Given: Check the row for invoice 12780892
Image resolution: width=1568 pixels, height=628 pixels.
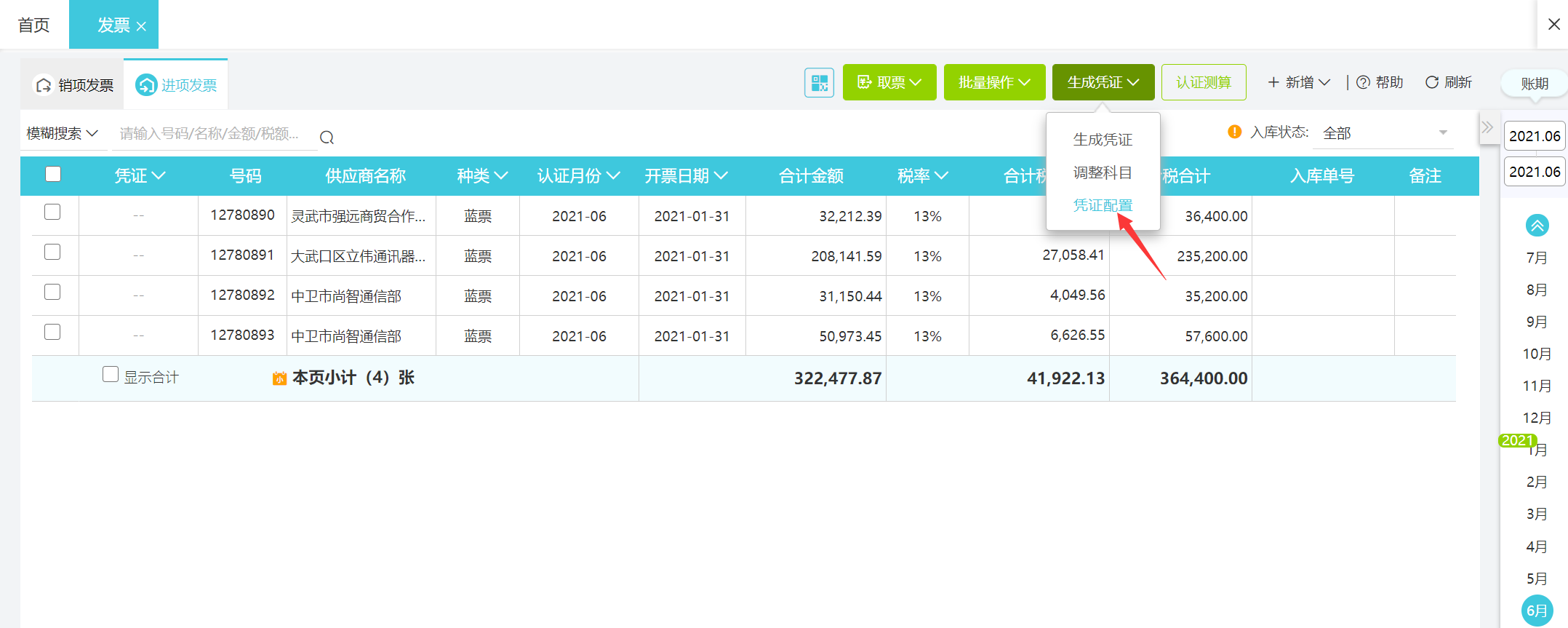Looking at the screenshot, I should coord(52,292).
